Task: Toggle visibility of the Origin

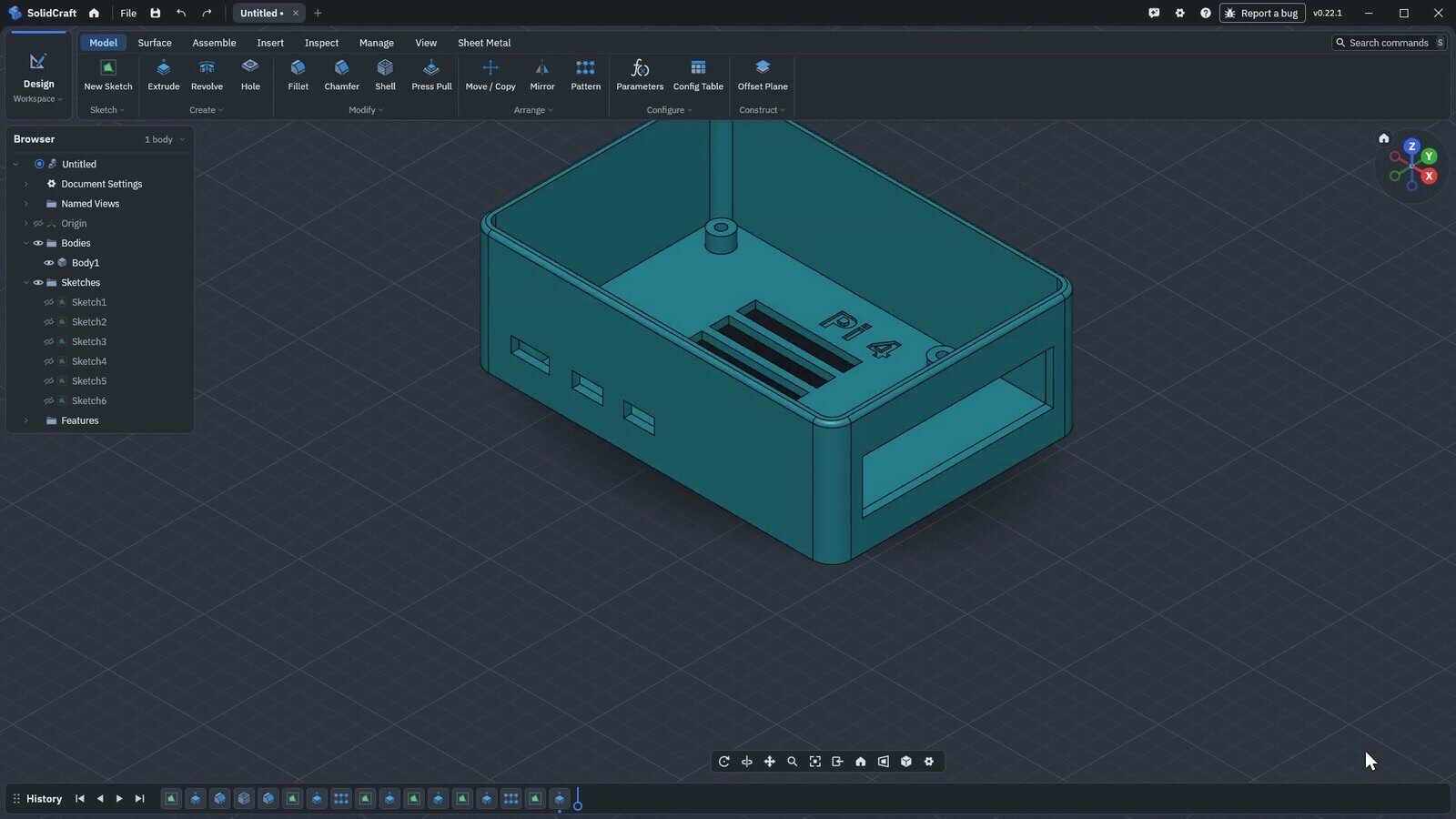Action: click(38, 224)
